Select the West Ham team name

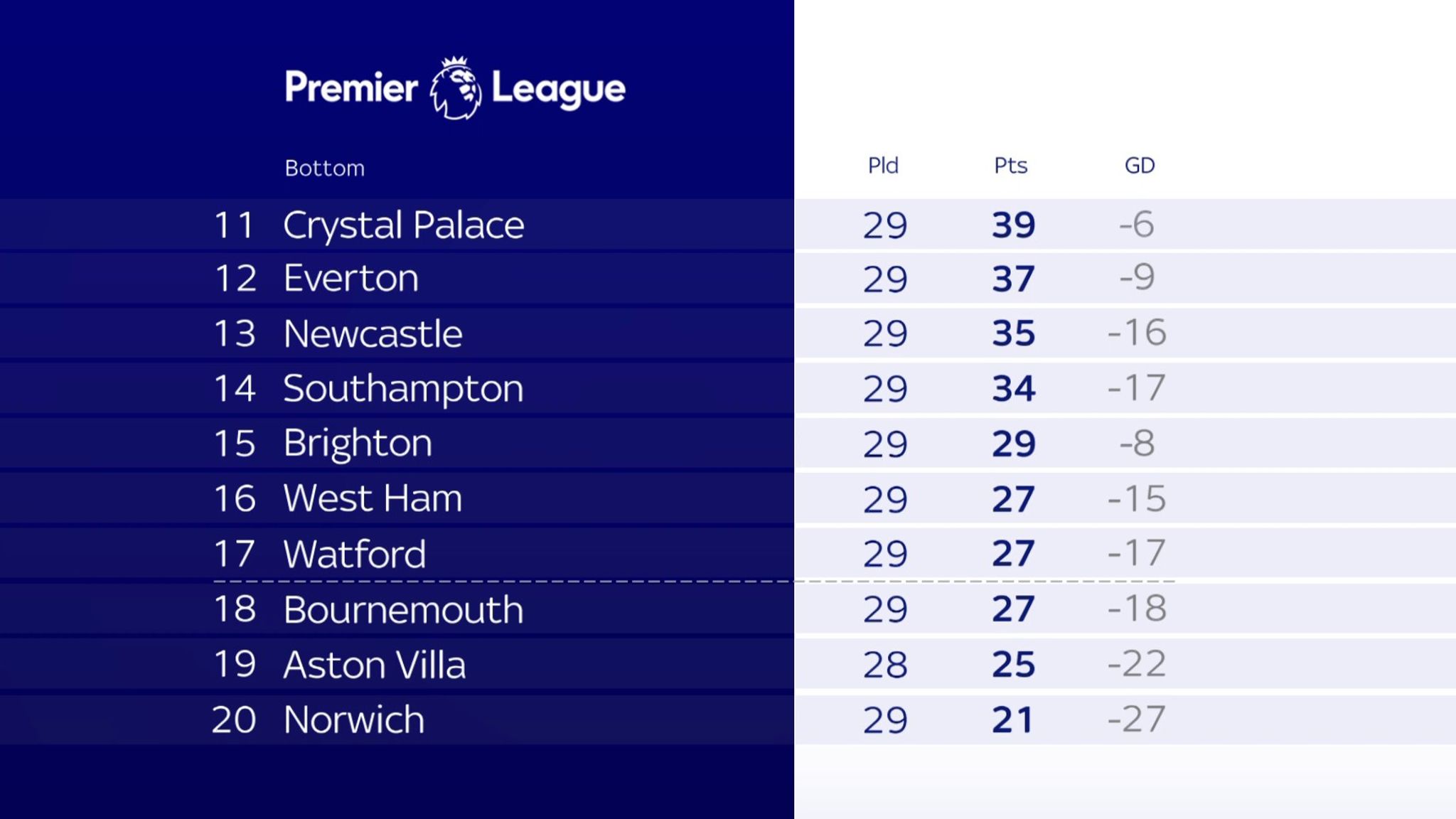click(x=373, y=498)
